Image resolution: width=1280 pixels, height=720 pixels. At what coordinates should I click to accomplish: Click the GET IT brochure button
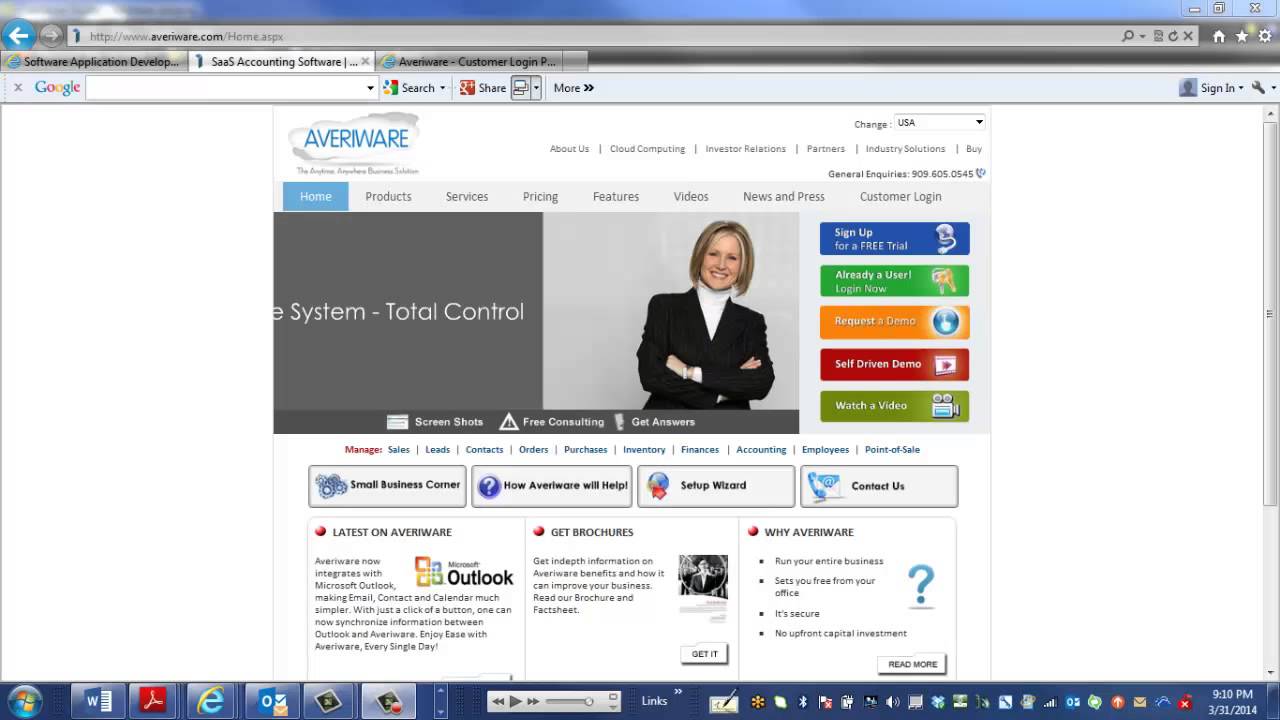point(705,654)
